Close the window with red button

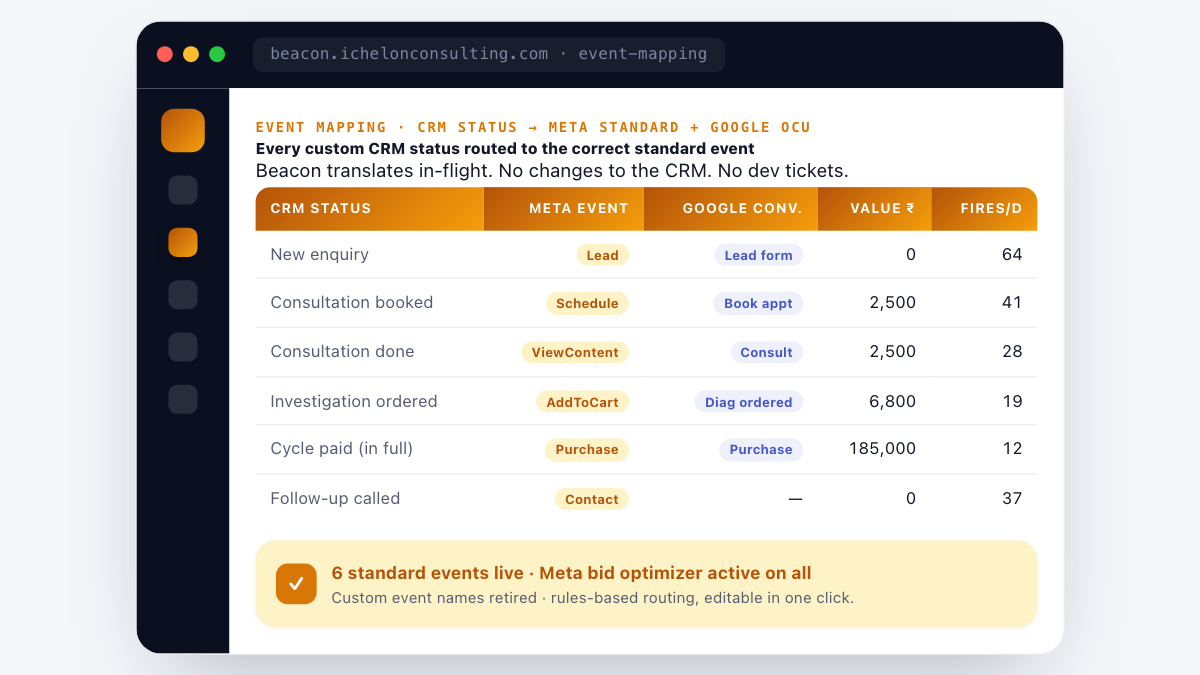click(x=165, y=54)
